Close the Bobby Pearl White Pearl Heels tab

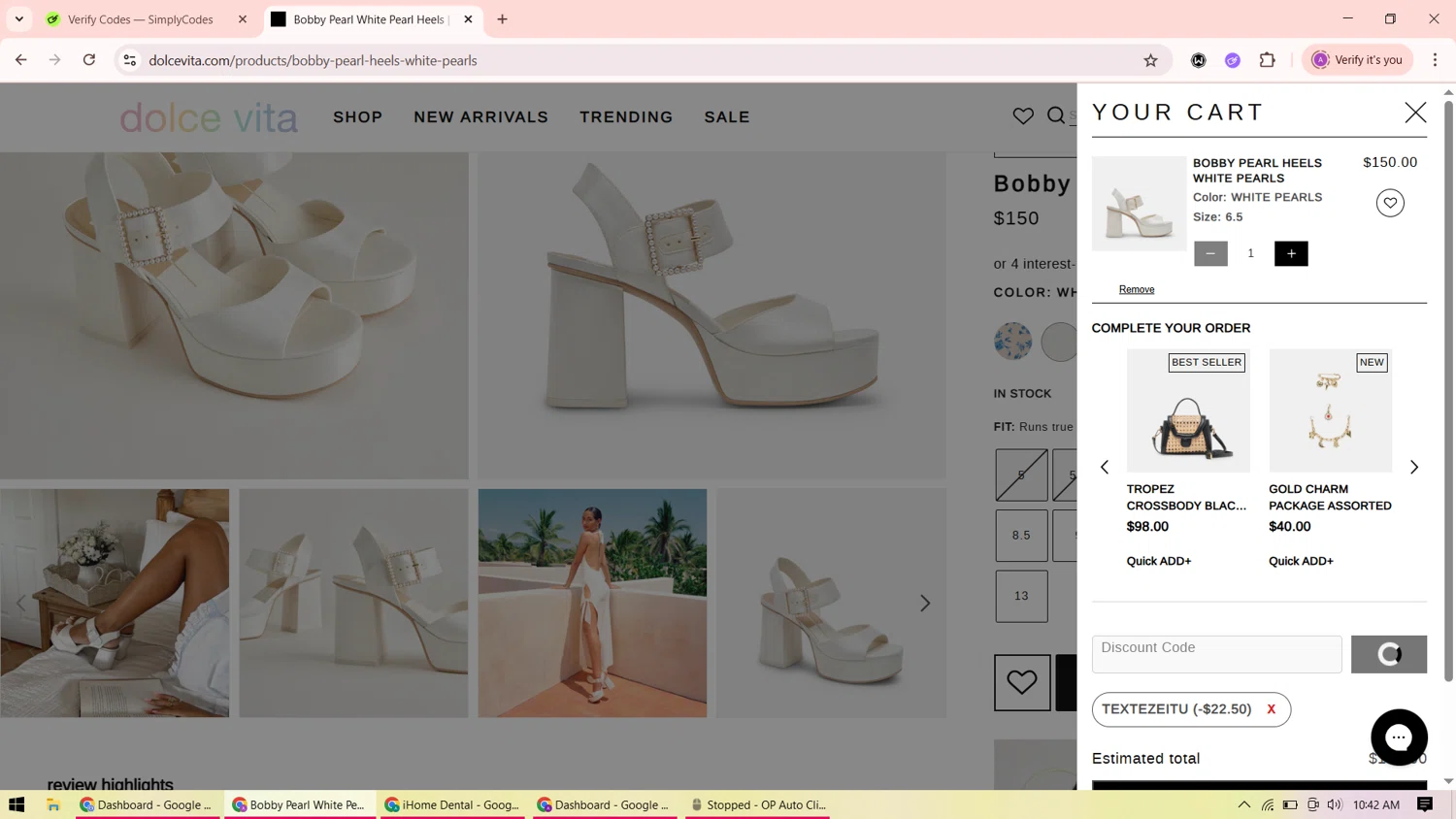point(468,19)
